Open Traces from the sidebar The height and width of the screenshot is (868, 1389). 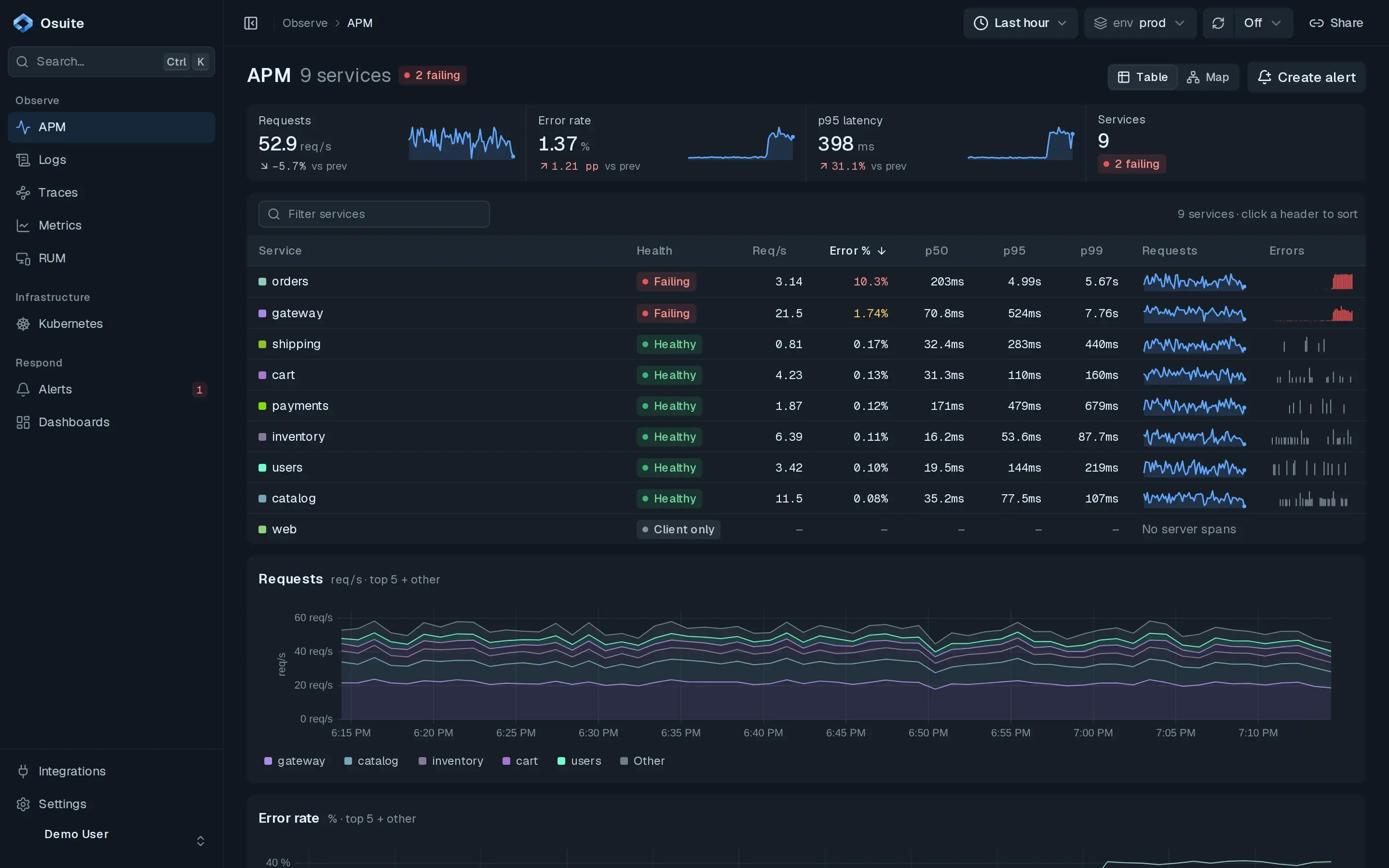point(111,192)
